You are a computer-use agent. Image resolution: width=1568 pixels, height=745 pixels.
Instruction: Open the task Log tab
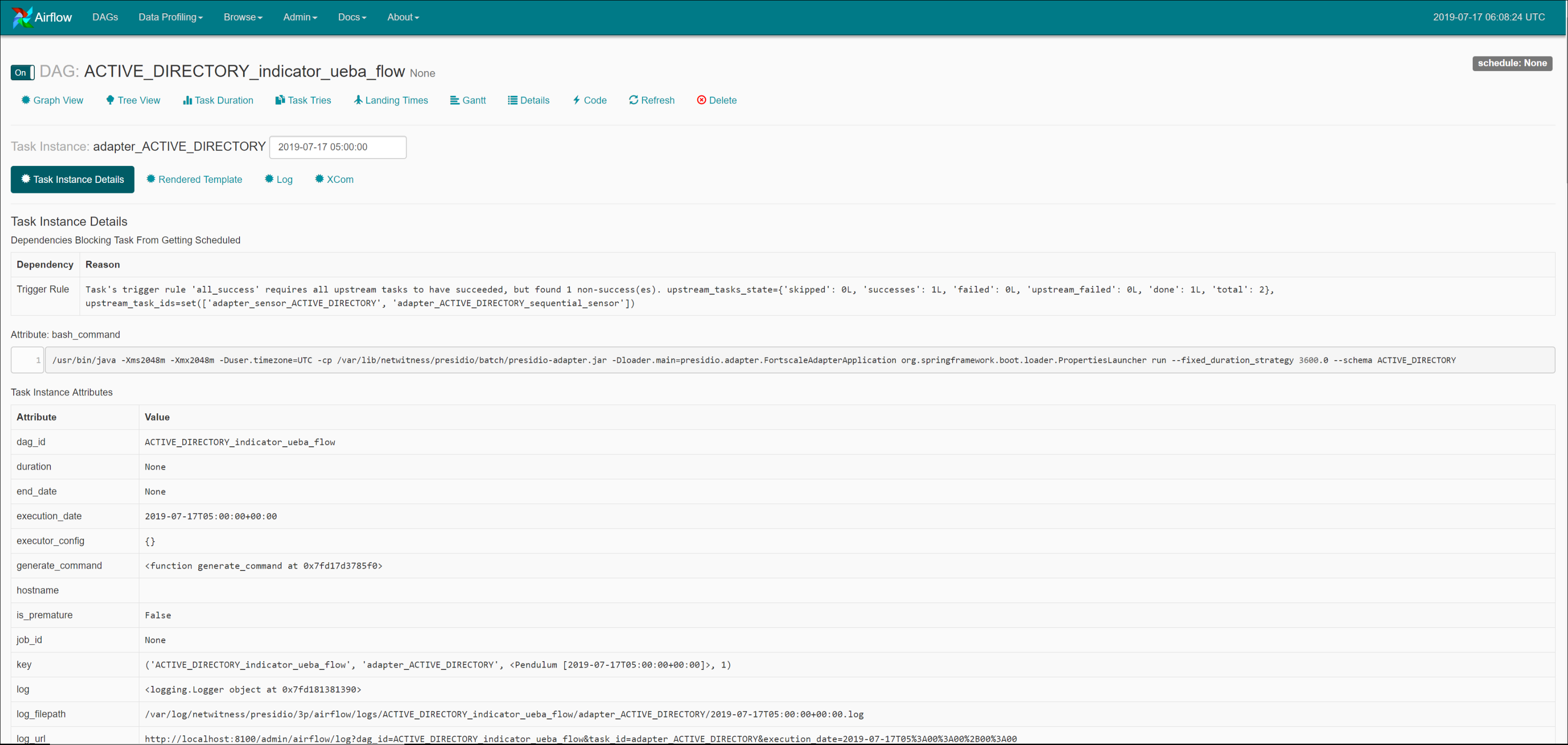(x=279, y=180)
